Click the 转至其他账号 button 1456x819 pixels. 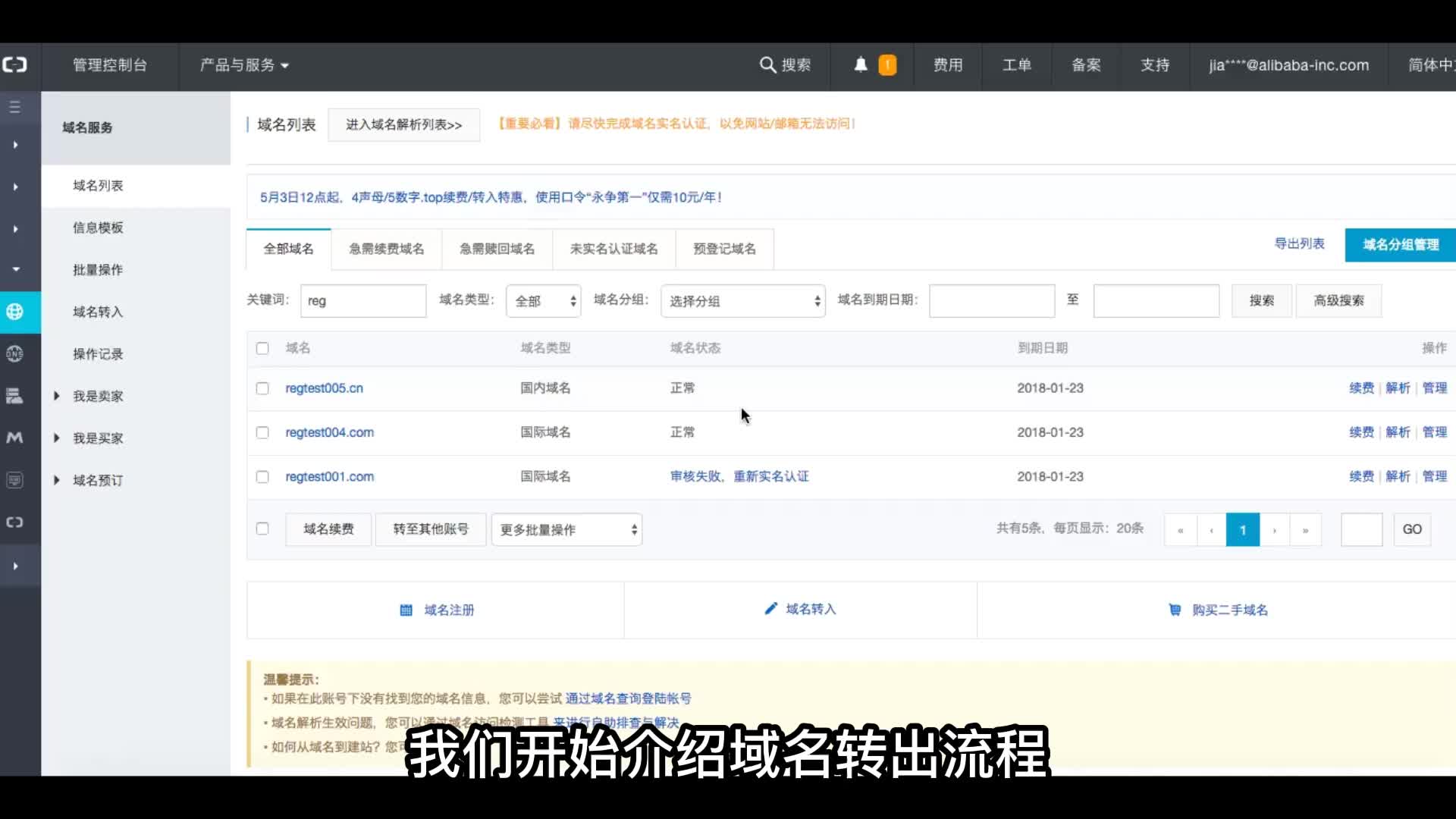pos(431,529)
